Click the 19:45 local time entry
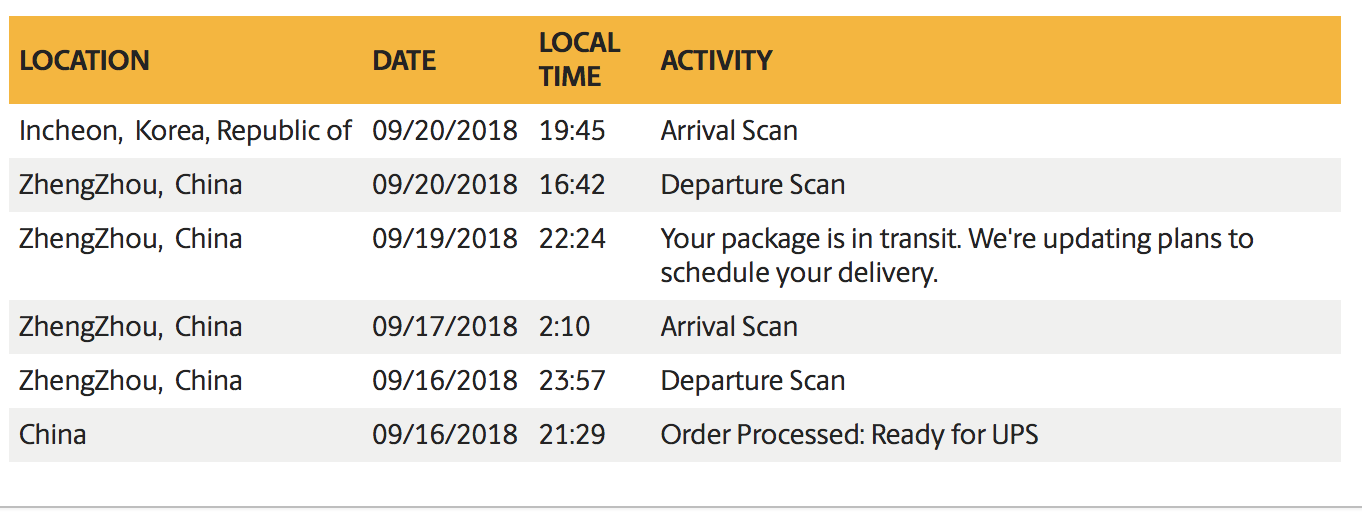1362x518 pixels. [x=572, y=131]
